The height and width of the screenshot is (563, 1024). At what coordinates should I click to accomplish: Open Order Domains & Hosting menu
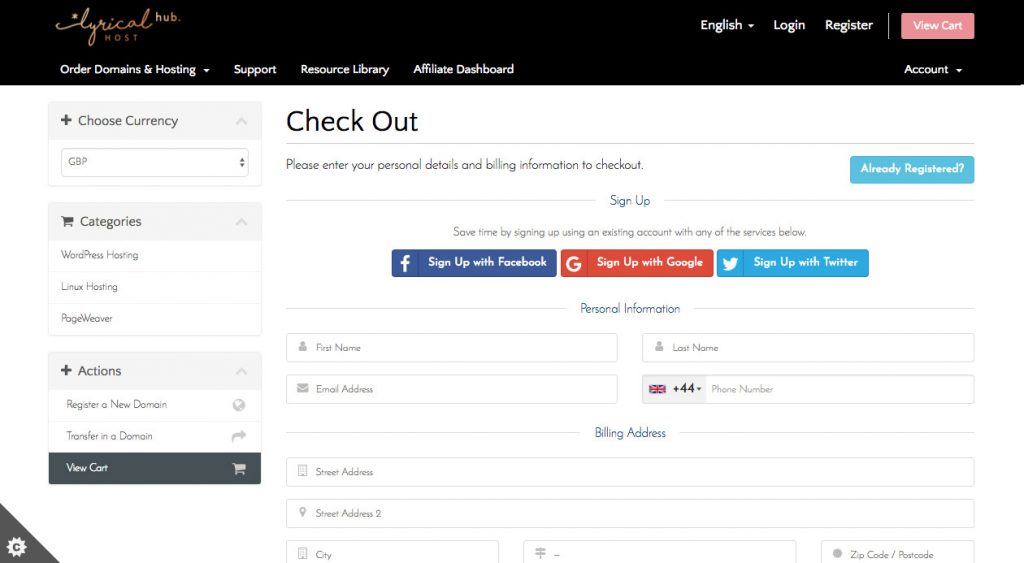[x=135, y=69]
